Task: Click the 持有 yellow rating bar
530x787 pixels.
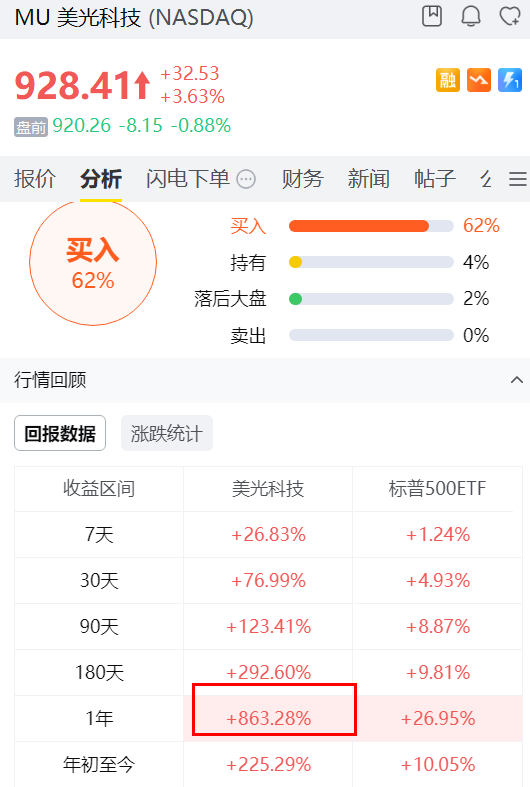Action: pos(371,262)
